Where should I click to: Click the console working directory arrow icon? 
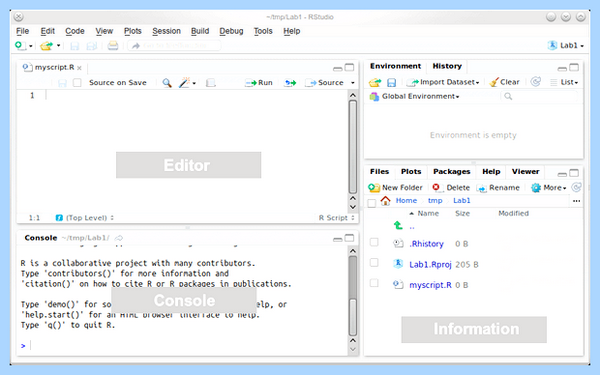[119, 238]
